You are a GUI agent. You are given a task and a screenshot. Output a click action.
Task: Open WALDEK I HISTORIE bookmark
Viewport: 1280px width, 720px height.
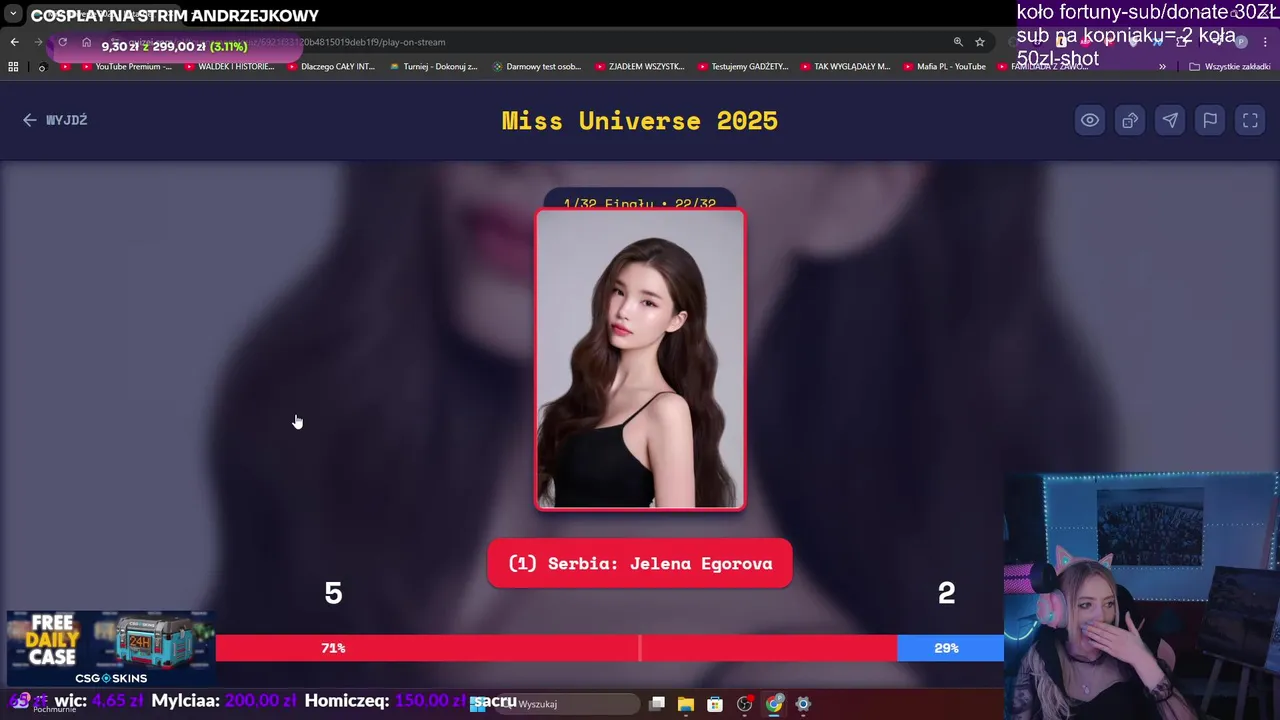point(230,67)
